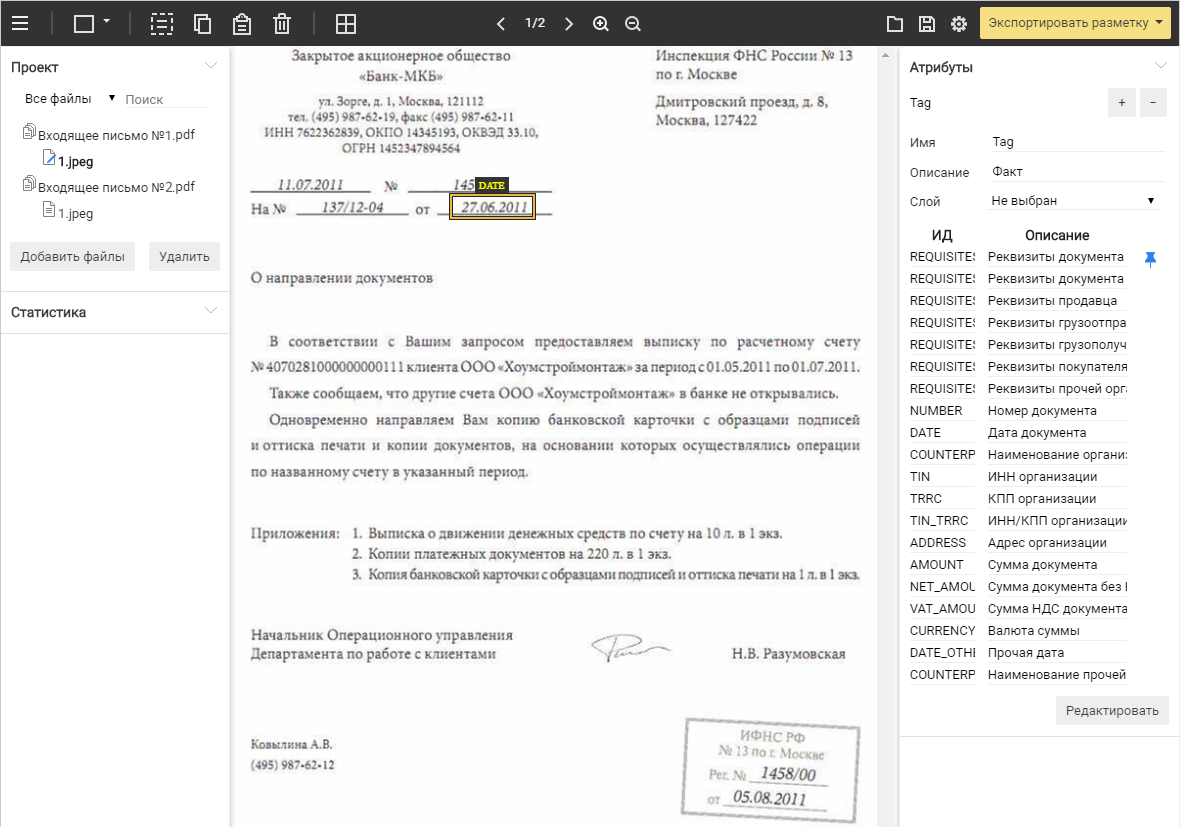The height and width of the screenshot is (827, 1180).
Task: Expand the «Статистика» section
Action: click(x=211, y=311)
